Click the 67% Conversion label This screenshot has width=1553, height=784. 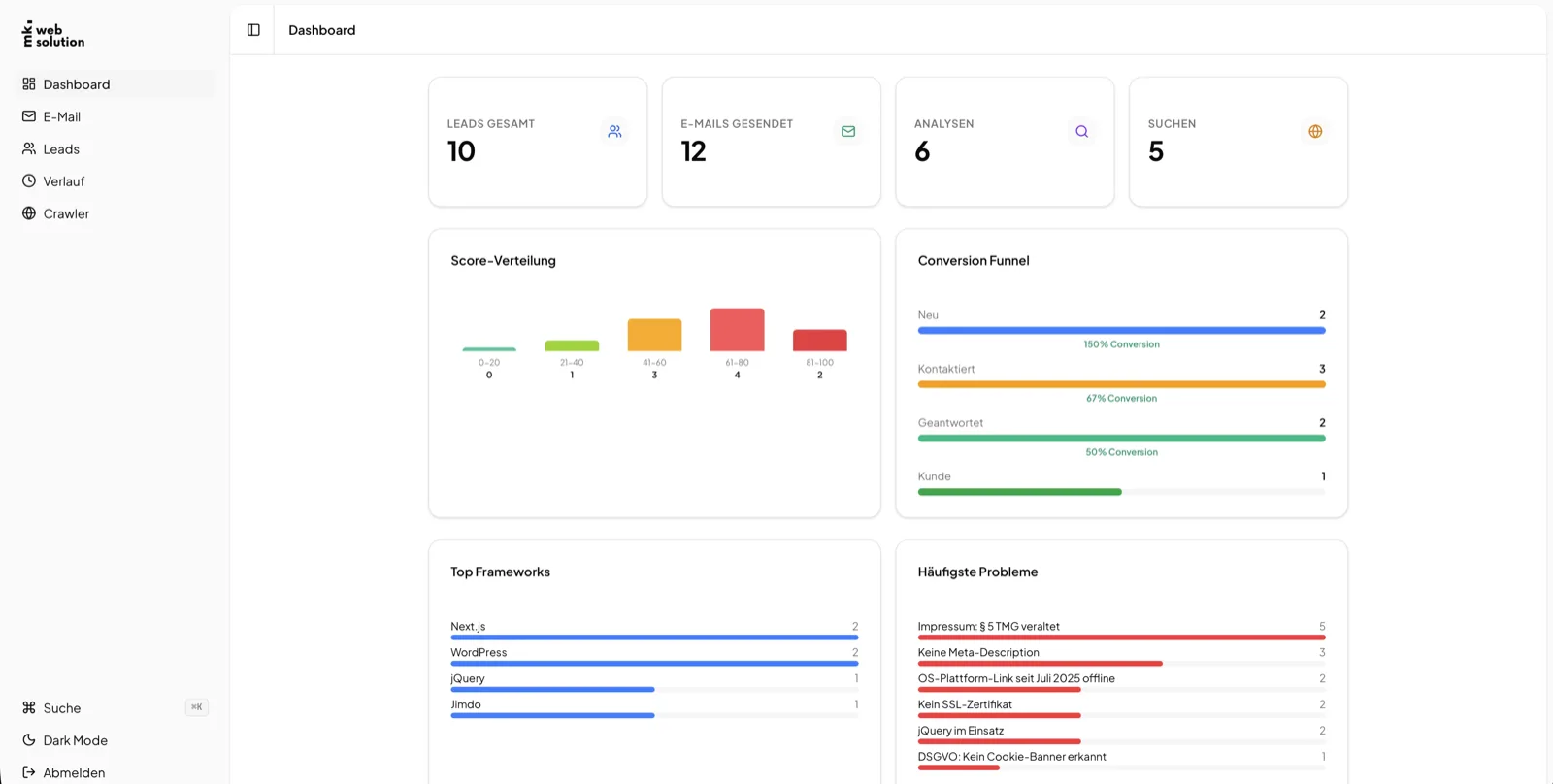1121,398
